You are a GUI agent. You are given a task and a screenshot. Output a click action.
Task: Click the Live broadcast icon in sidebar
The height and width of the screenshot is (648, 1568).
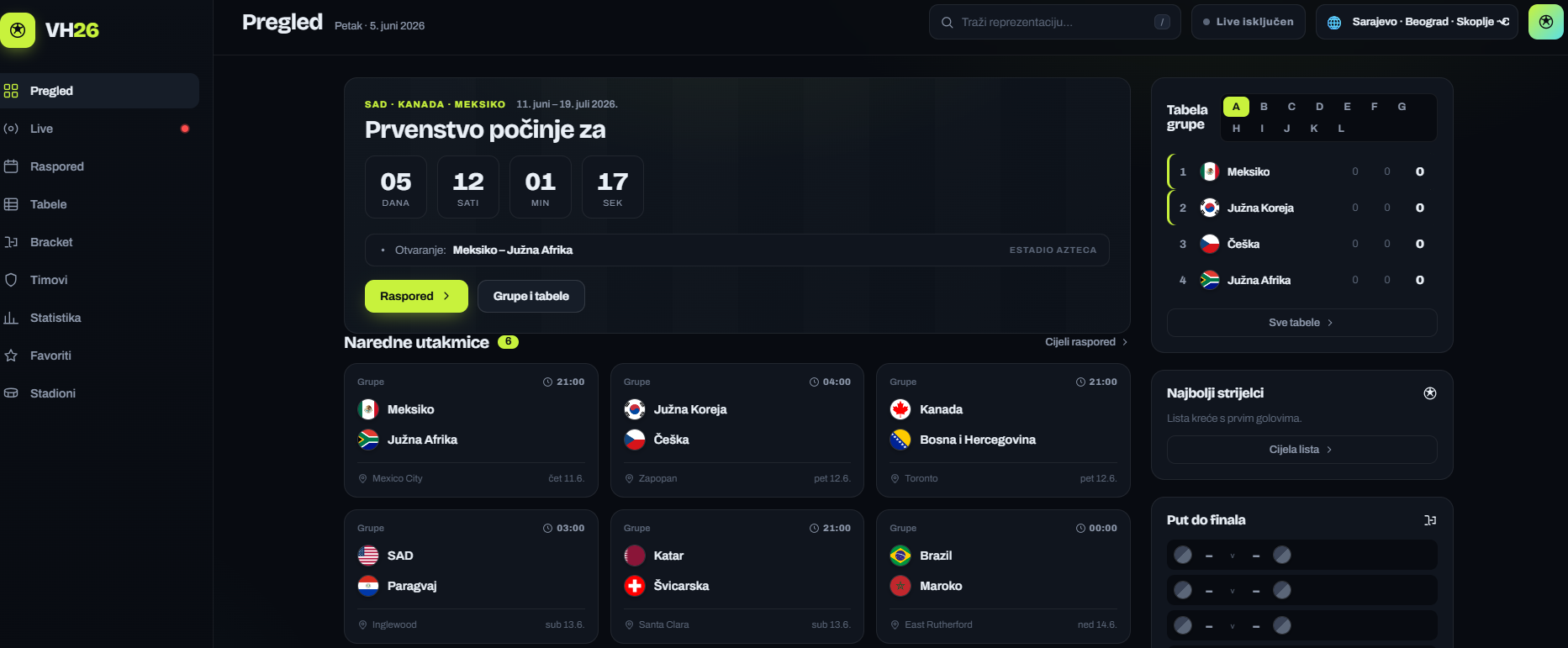(x=11, y=129)
